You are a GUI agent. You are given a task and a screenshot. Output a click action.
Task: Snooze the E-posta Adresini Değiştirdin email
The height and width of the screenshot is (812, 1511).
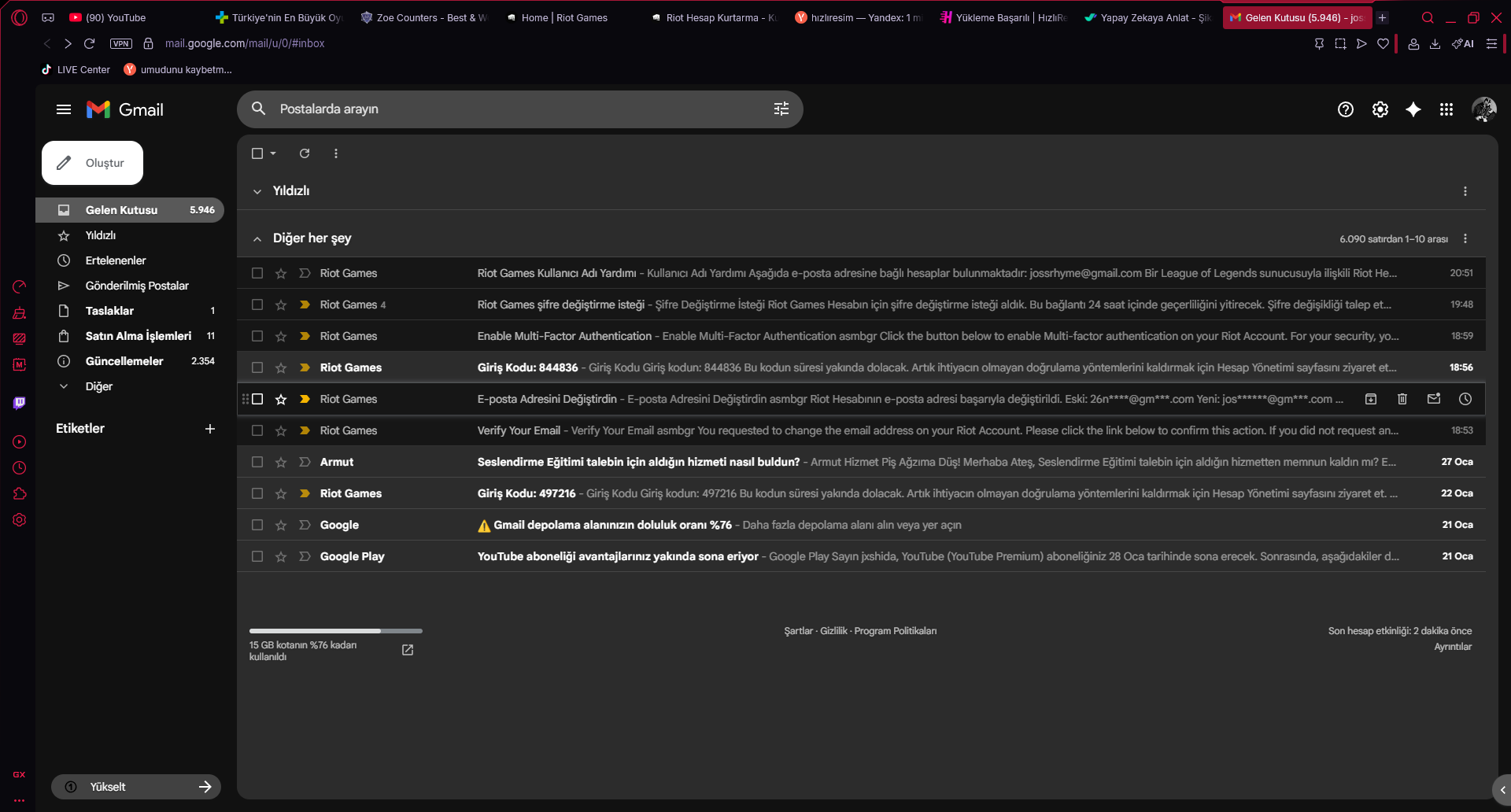[1465, 399]
